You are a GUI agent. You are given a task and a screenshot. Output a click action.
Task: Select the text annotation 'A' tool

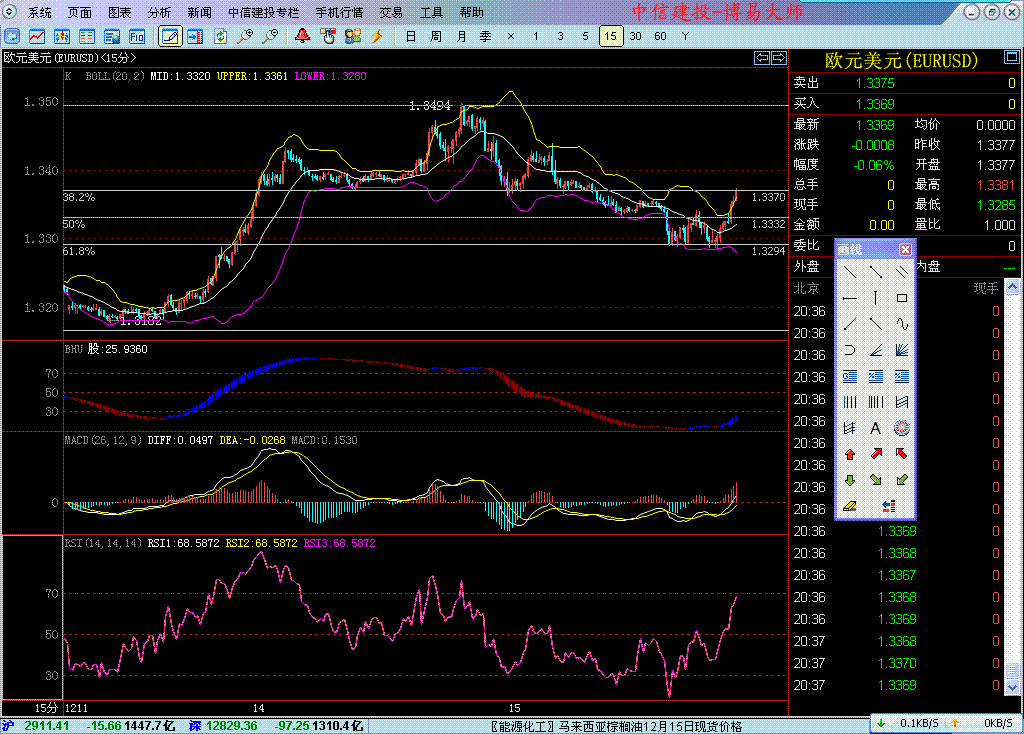pyautogui.click(x=875, y=428)
